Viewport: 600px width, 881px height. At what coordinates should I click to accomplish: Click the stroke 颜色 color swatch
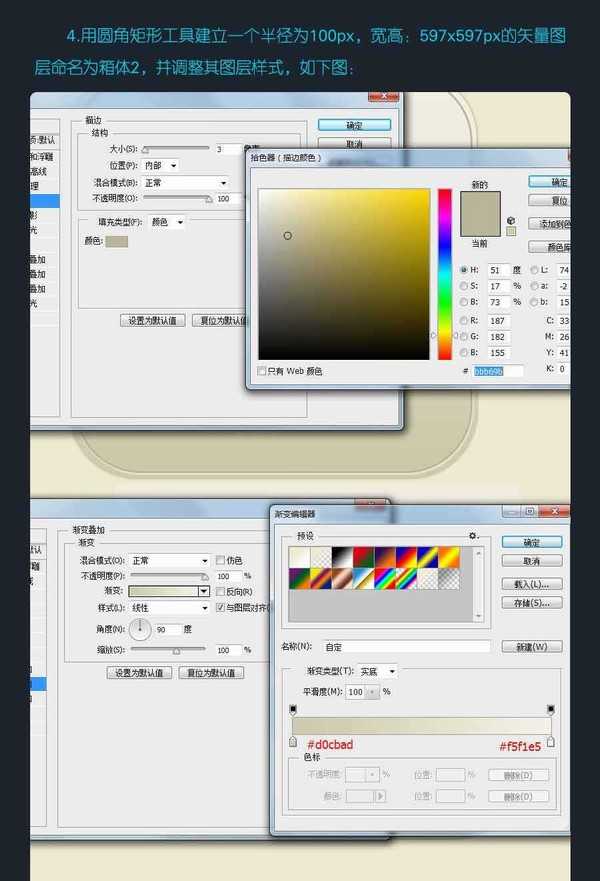tap(117, 241)
